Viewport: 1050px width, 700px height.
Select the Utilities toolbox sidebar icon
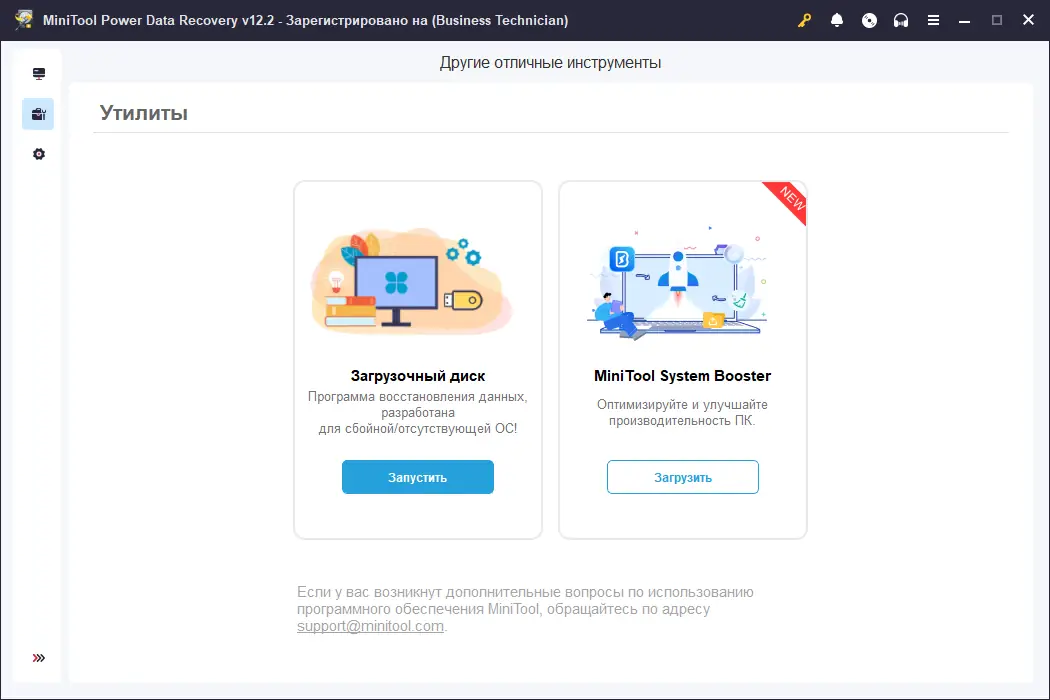(38, 114)
